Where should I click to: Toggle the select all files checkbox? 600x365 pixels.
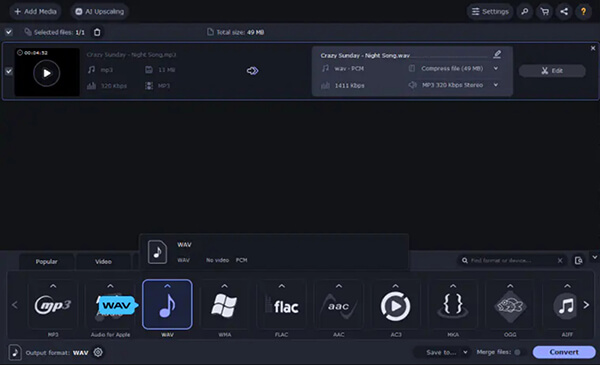[x=9, y=32]
